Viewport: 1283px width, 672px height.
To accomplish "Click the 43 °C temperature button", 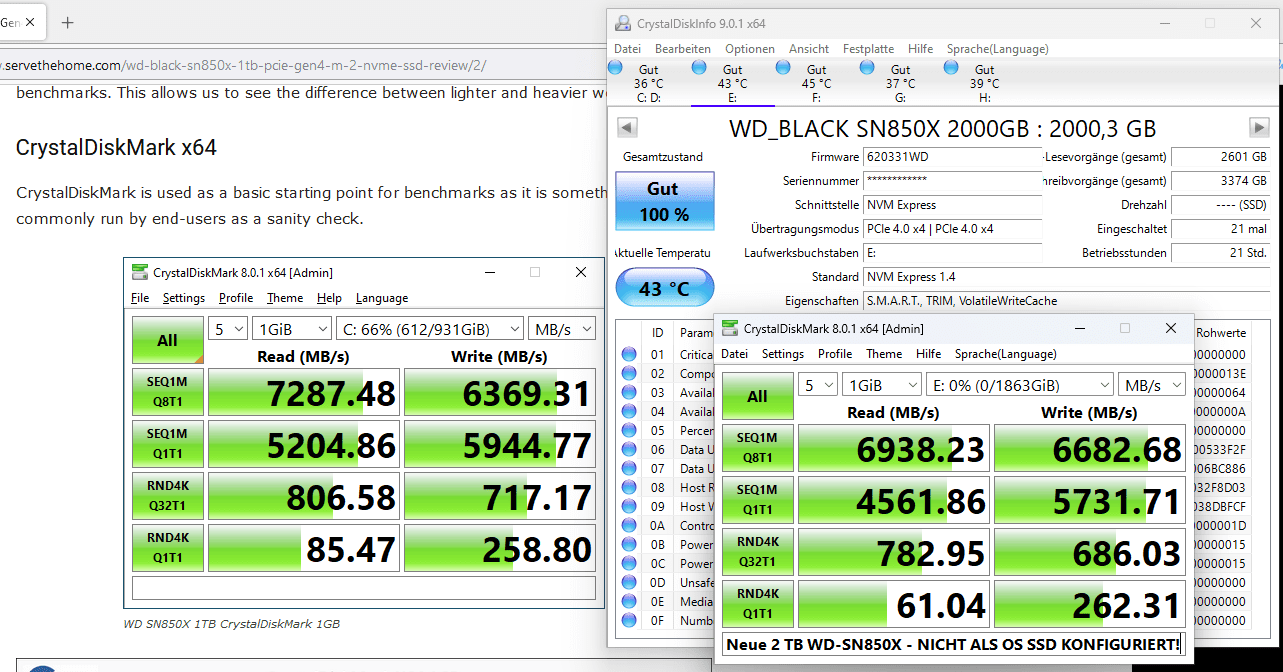I will click(665, 288).
